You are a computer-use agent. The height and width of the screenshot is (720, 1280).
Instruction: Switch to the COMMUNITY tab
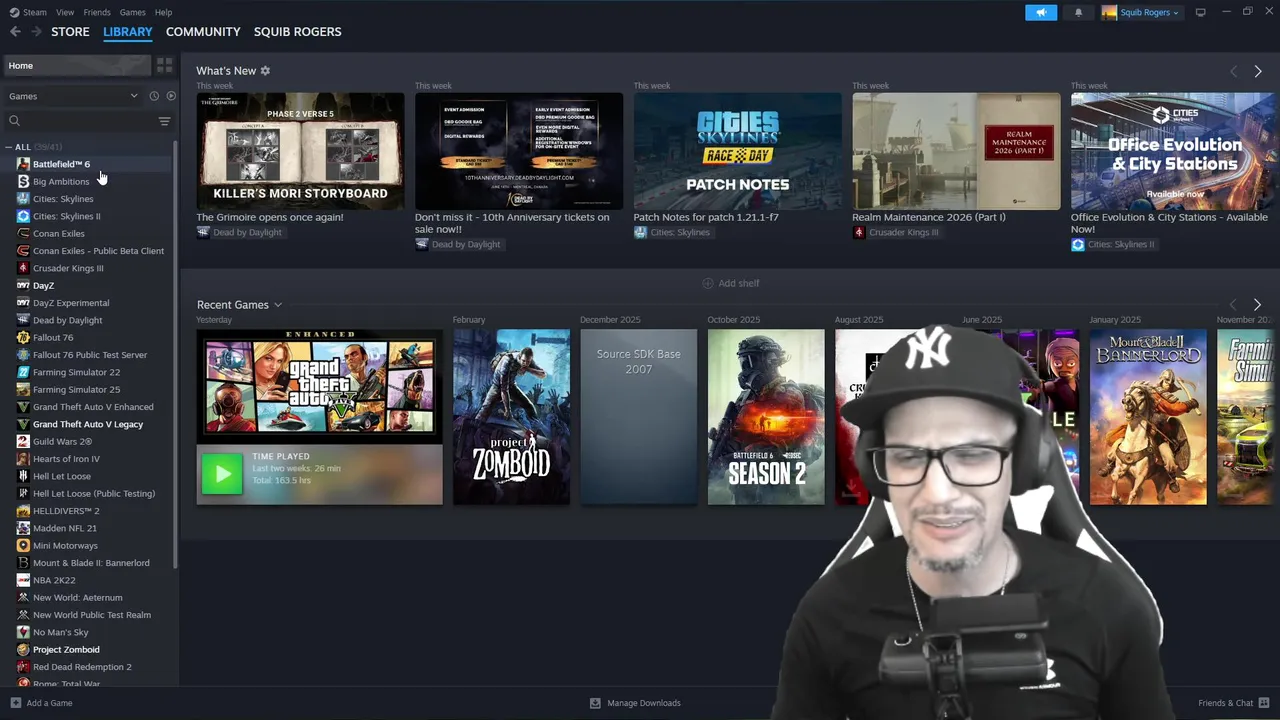click(203, 32)
